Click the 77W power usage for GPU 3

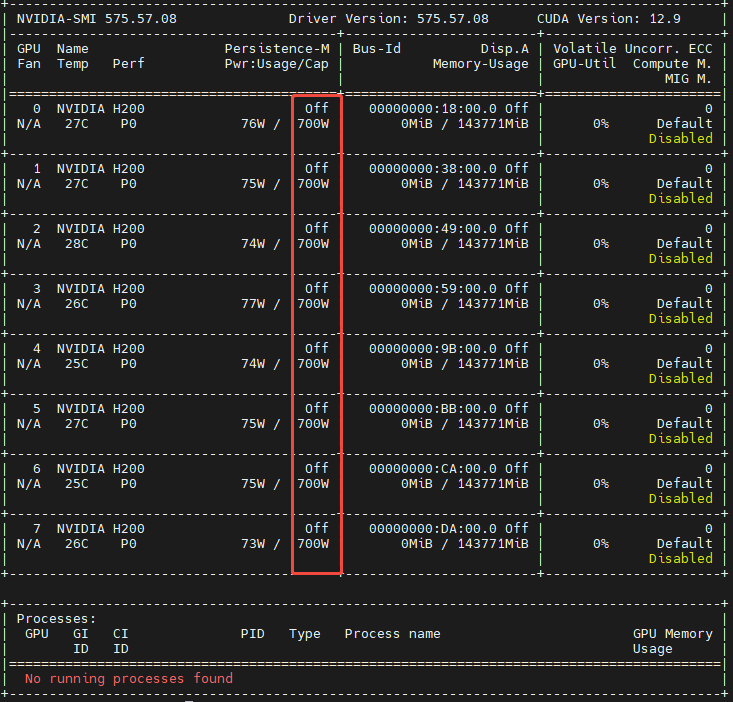coord(253,304)
